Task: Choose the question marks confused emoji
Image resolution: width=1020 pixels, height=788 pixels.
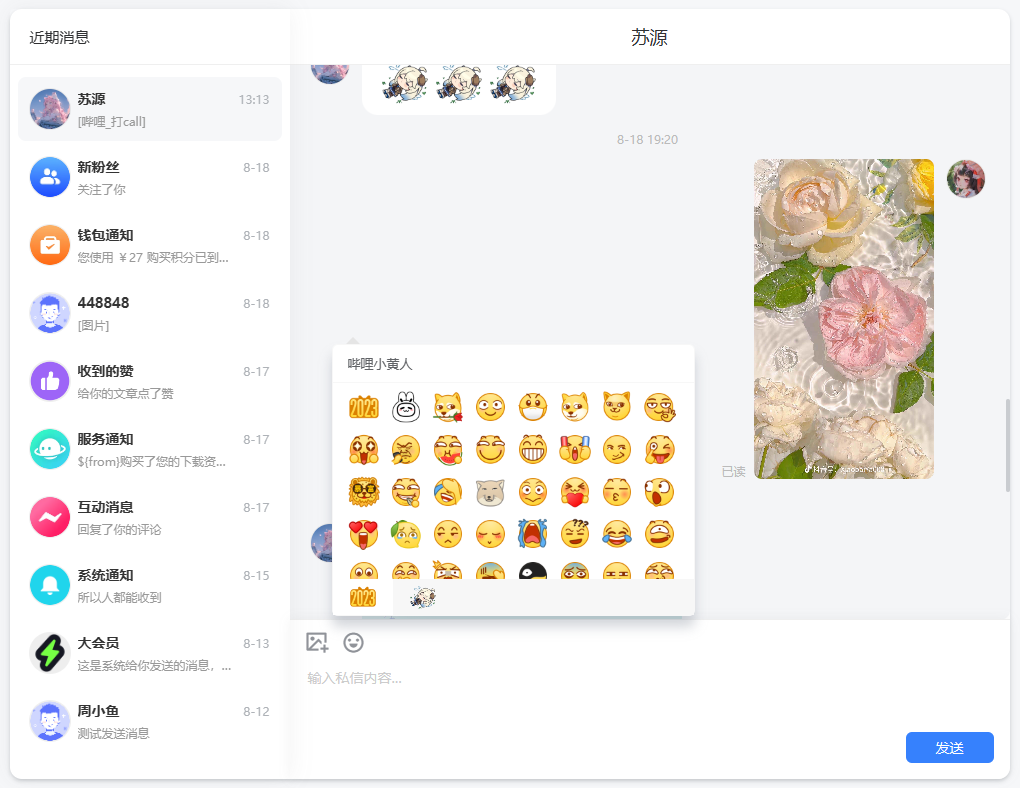Action: pos(574,534)
